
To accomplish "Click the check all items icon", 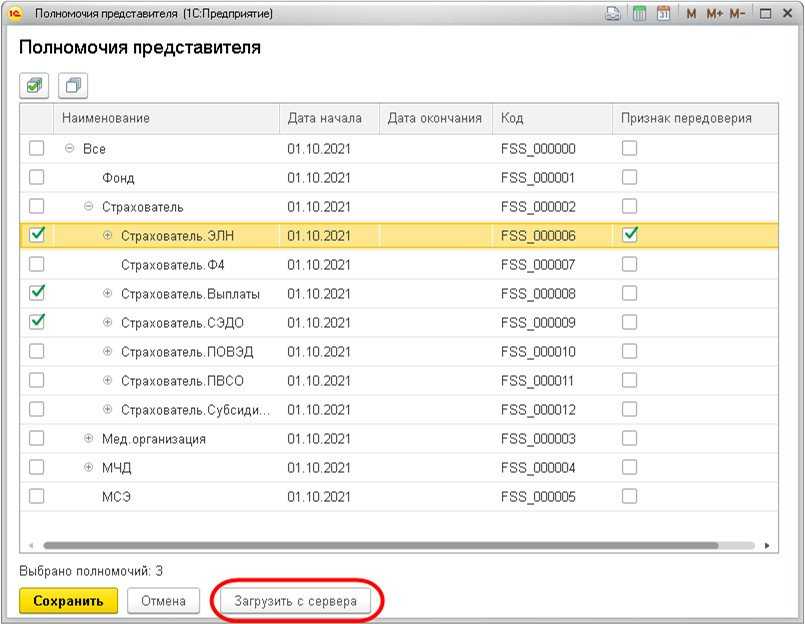I will click(x=35, y=86).
